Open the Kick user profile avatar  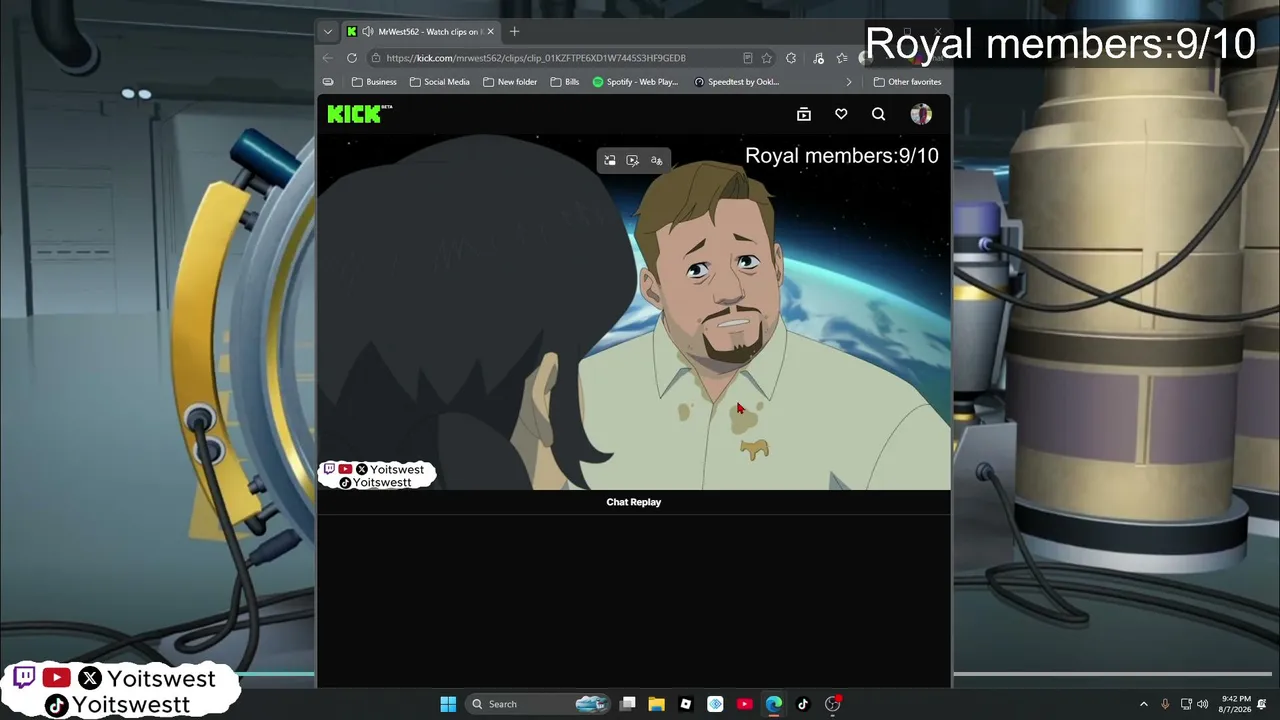(x=921, y=114)
